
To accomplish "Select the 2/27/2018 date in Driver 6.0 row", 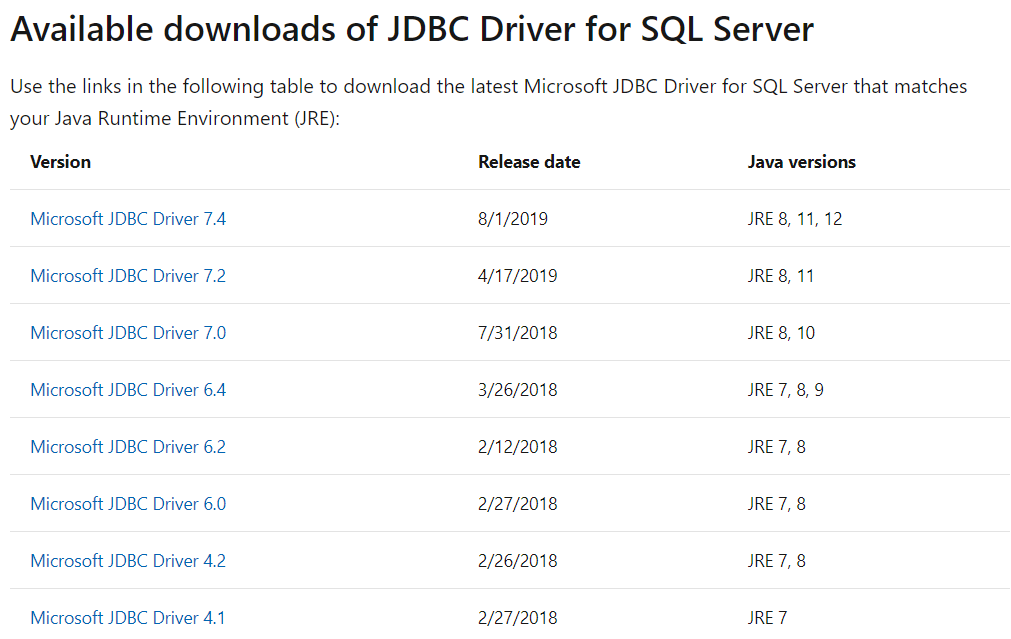I will 517,504.
